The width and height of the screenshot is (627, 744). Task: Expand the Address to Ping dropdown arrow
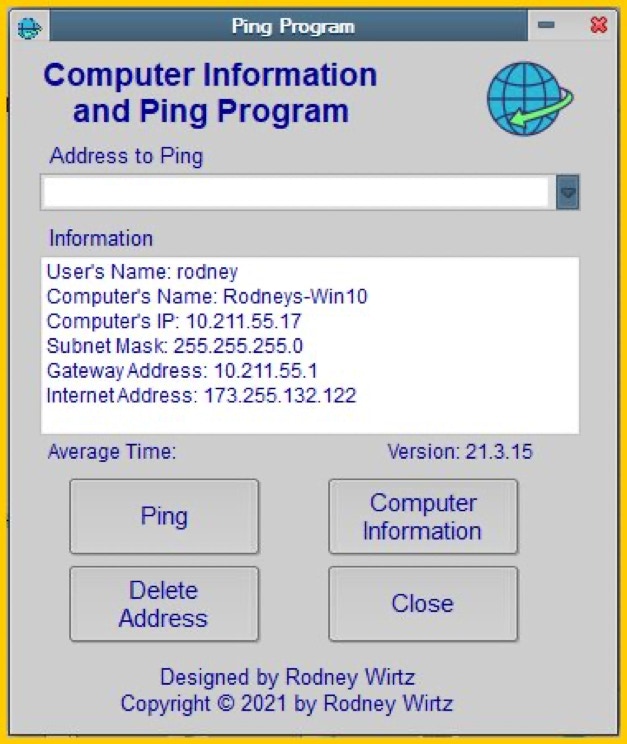(x=567, y=192)
